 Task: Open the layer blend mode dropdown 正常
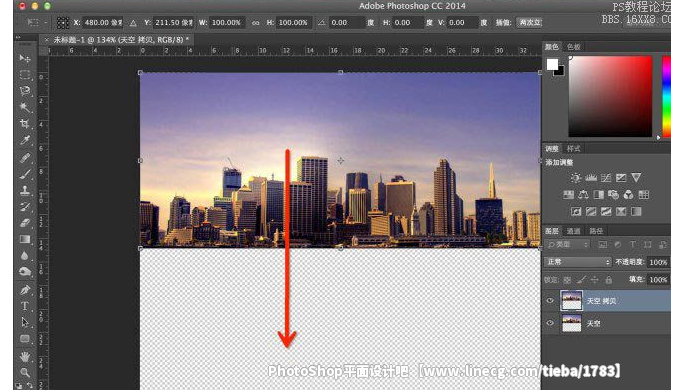577,262
